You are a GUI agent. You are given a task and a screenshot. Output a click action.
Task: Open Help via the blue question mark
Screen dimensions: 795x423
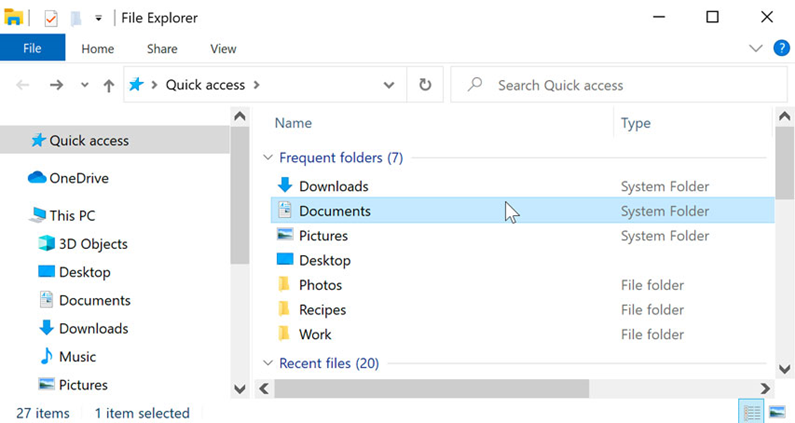point(781,48)
